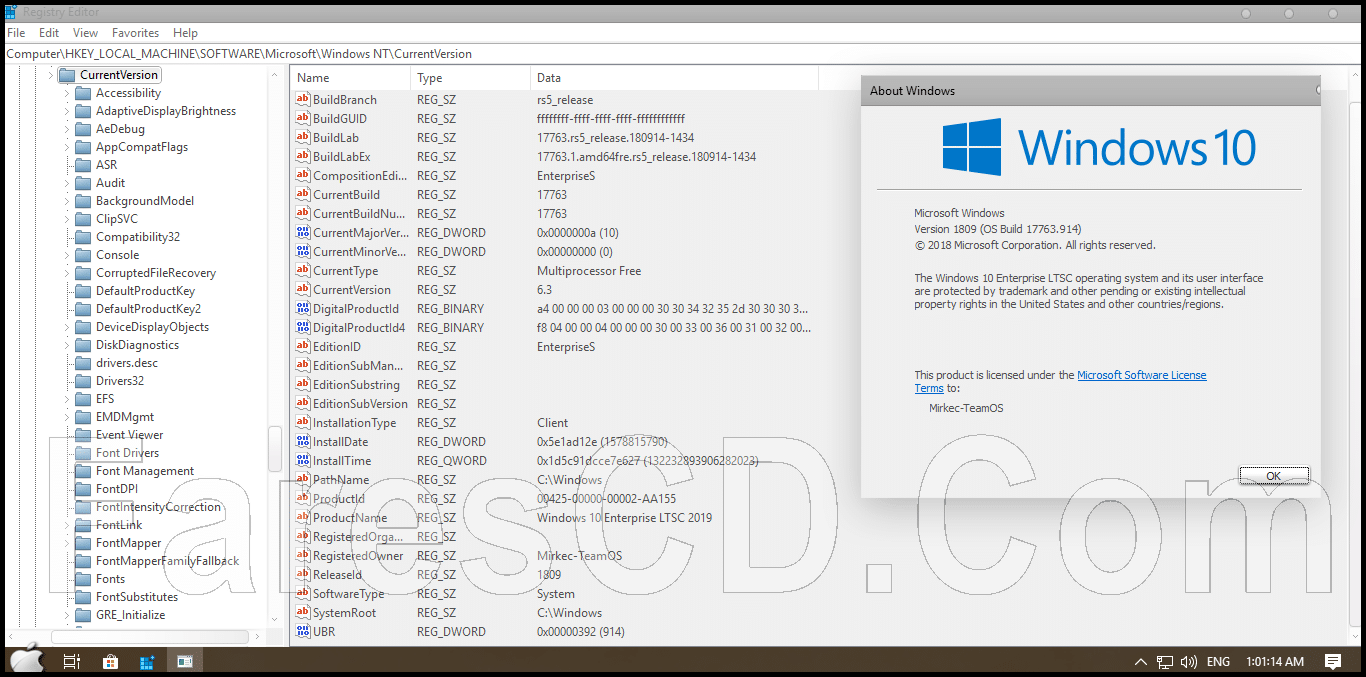Image resolution: width=1366 pixels, height=677 pixels.
Task: Expand the ClipSVC tree node
Action: pos(67,219)
